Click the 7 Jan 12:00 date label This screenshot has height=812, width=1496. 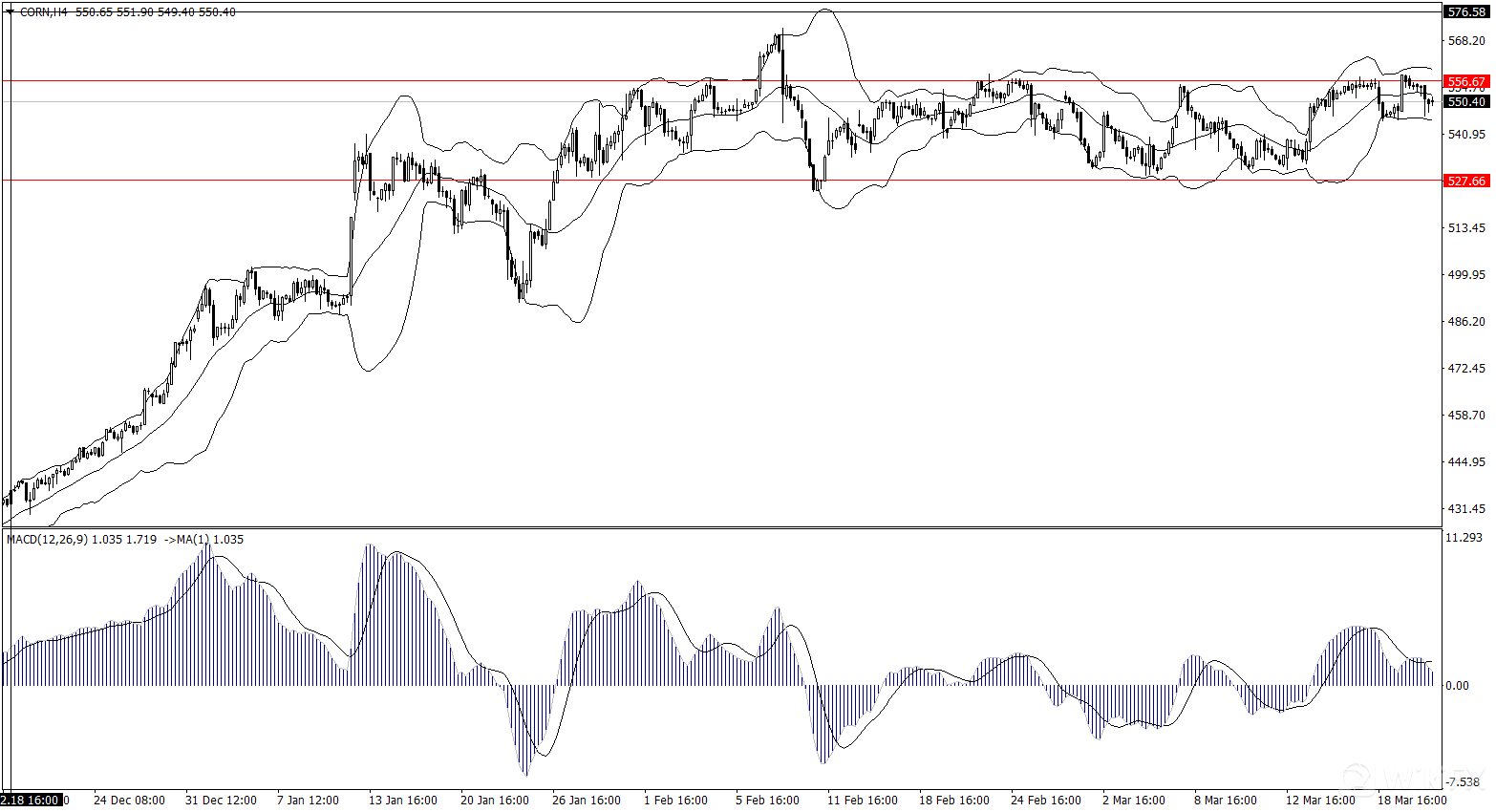coord(308,800)
